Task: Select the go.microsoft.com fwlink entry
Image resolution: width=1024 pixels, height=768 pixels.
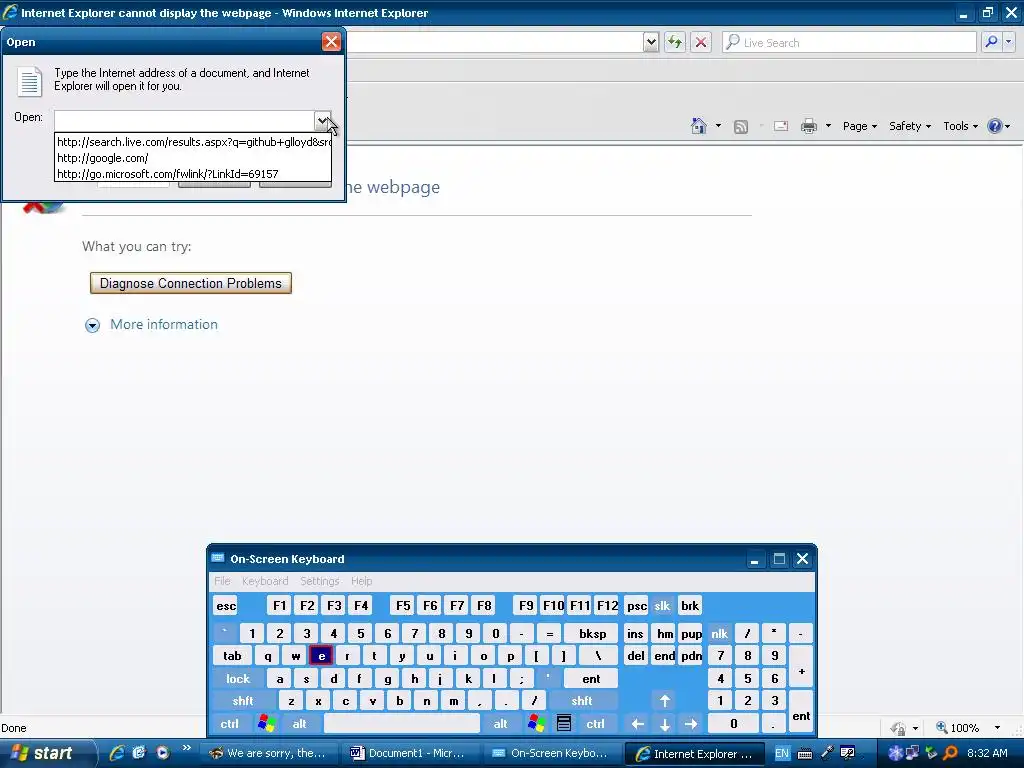Action: [x=193, y=174]
